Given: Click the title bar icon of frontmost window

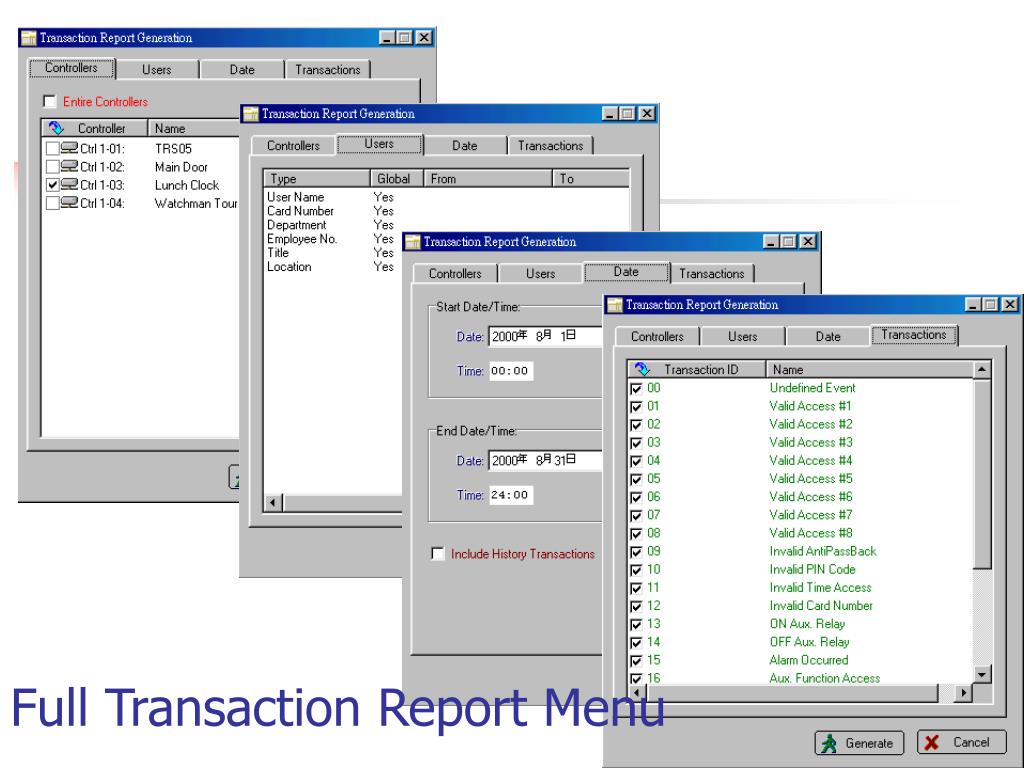Looking at the screenshot, I should [615, 305].
